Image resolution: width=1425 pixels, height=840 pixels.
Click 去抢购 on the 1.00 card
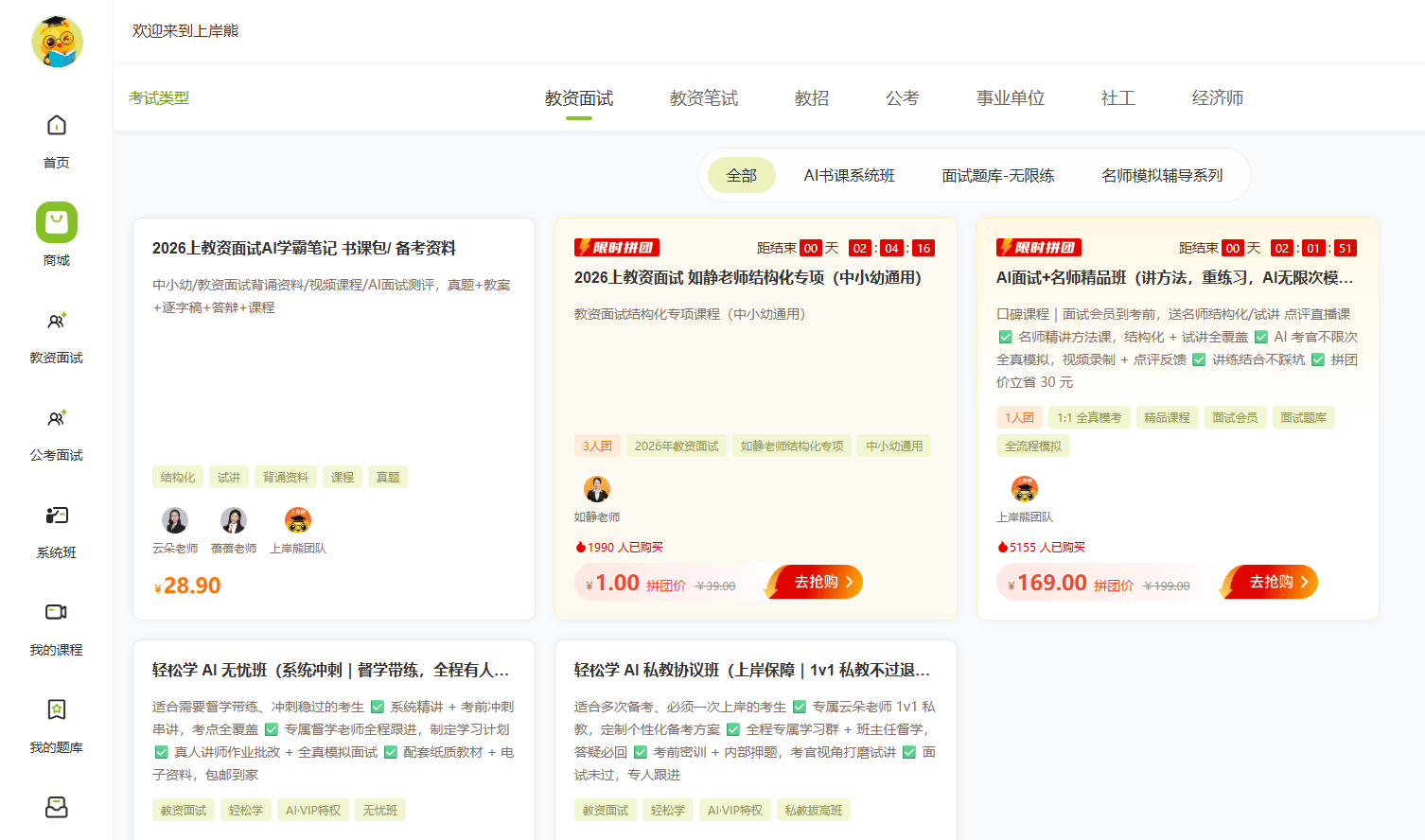[x=816, y=582]
